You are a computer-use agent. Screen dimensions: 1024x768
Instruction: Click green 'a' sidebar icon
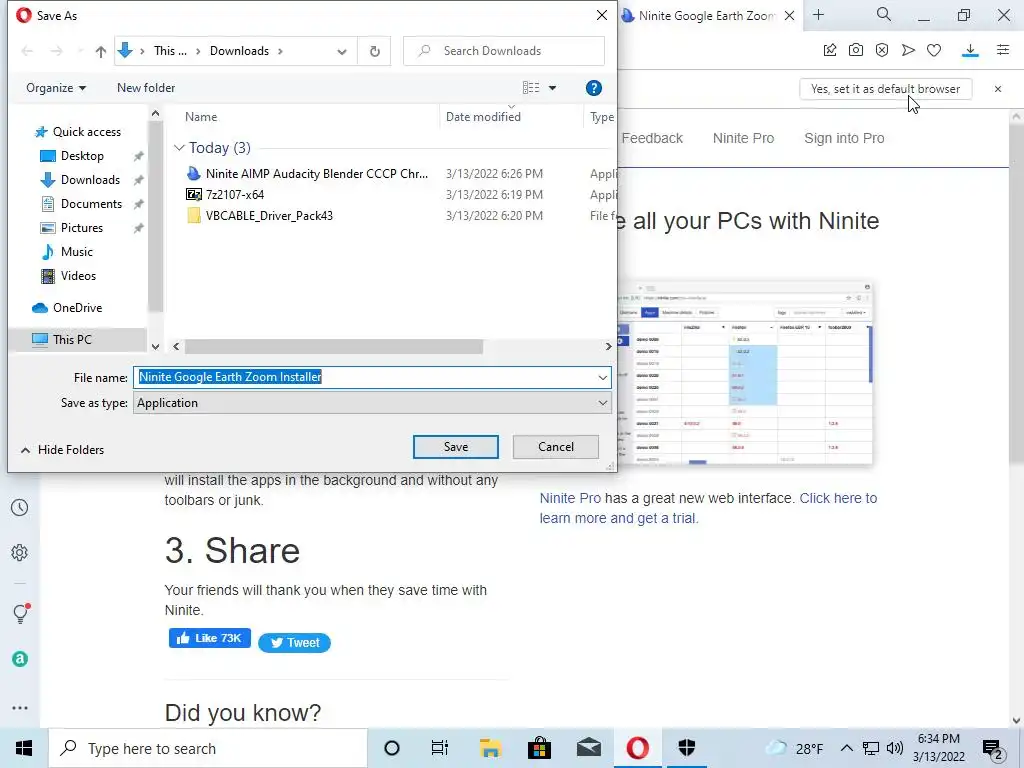pos(20,659)
